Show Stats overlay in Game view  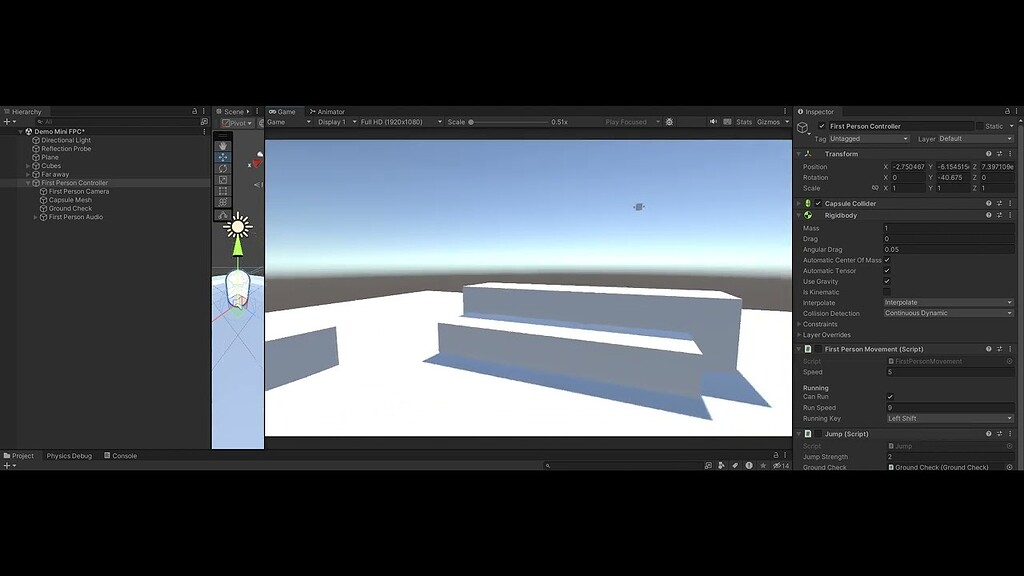tap(744, 121)
